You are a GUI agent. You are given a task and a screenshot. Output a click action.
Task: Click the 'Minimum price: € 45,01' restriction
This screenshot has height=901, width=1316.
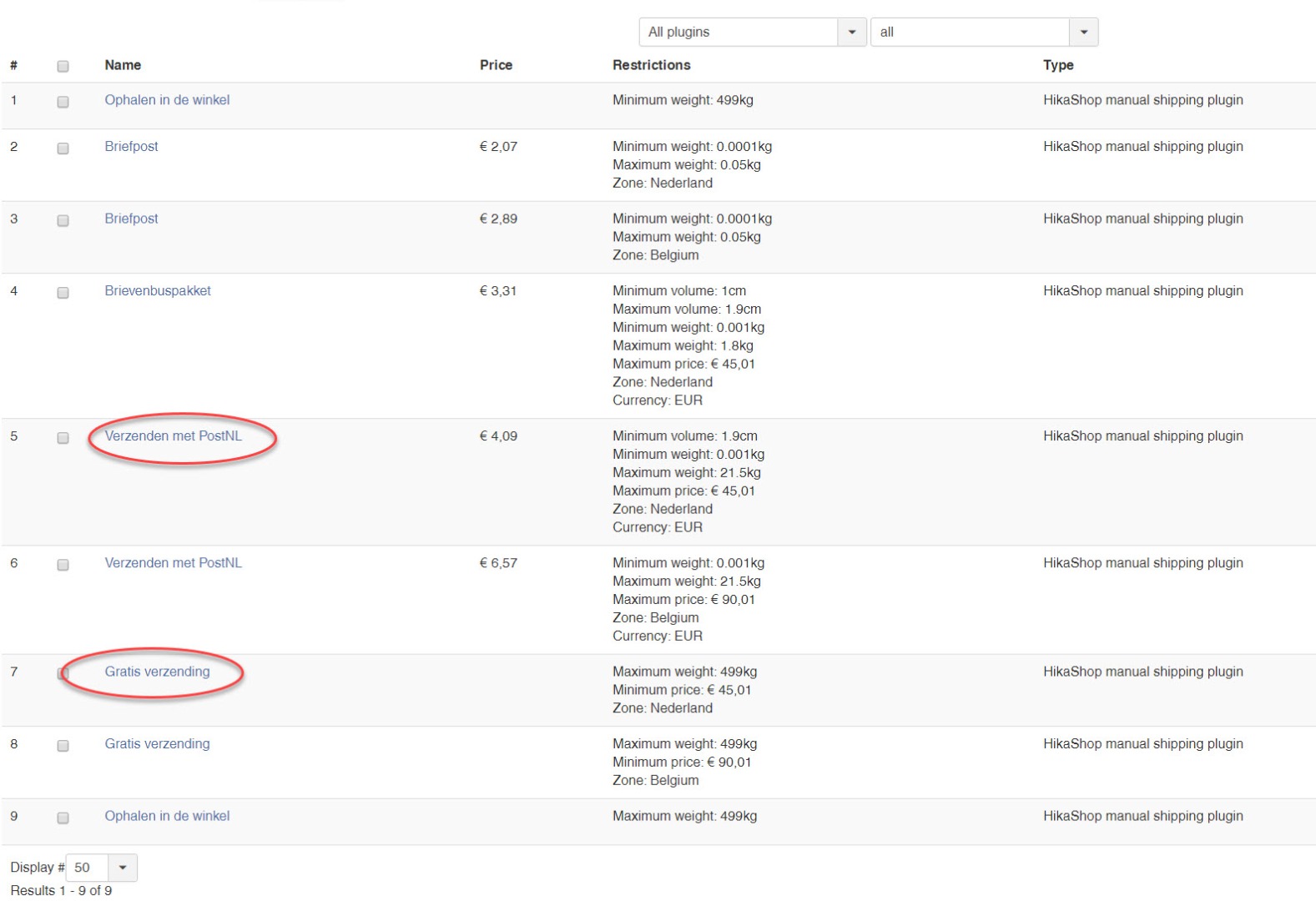pos(682,690)
